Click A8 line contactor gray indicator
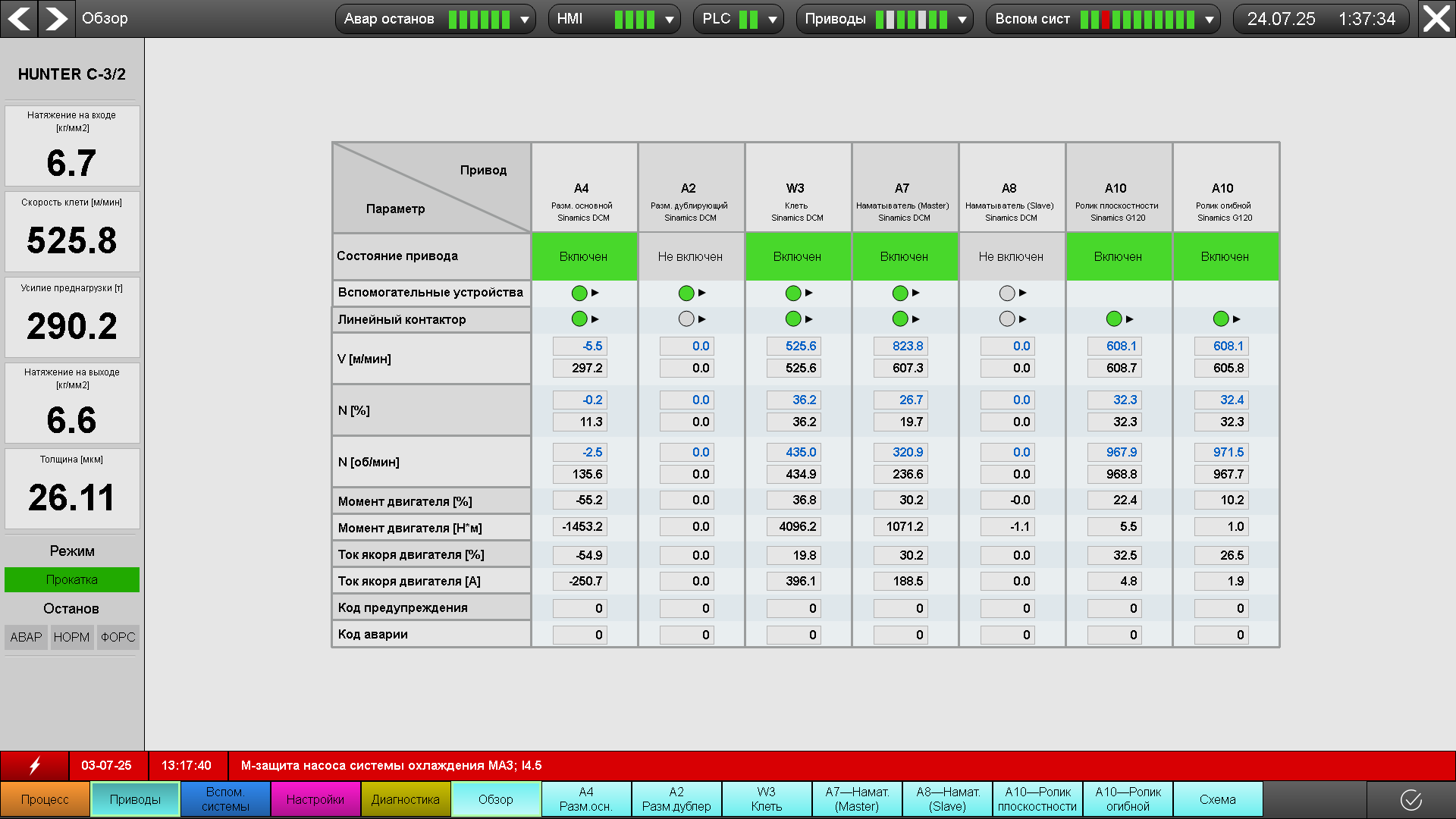Viewport: 1456px width, 819px height. [x=1006, y=319]
